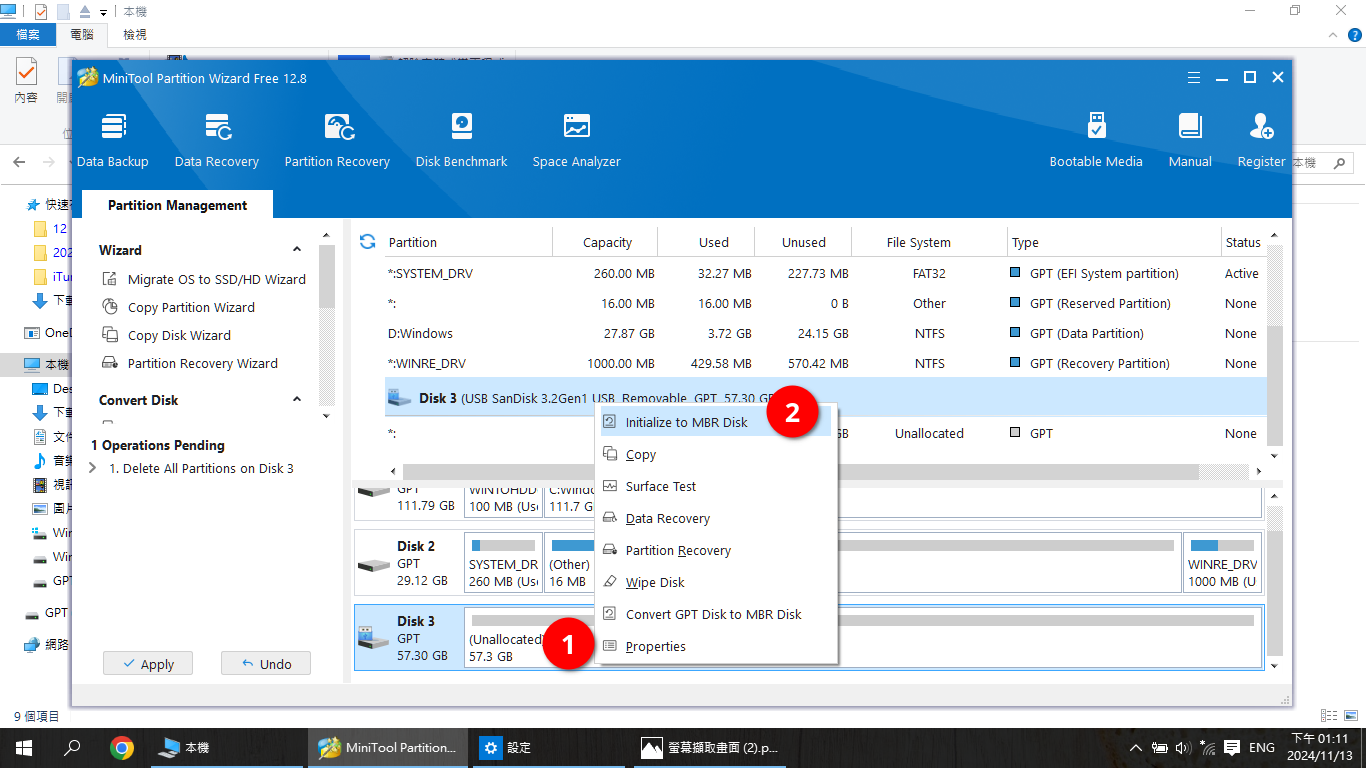Viewport: 1366px width, 768px height.
Task: Switch to the Partition Management tab
Action: [177, 205]
